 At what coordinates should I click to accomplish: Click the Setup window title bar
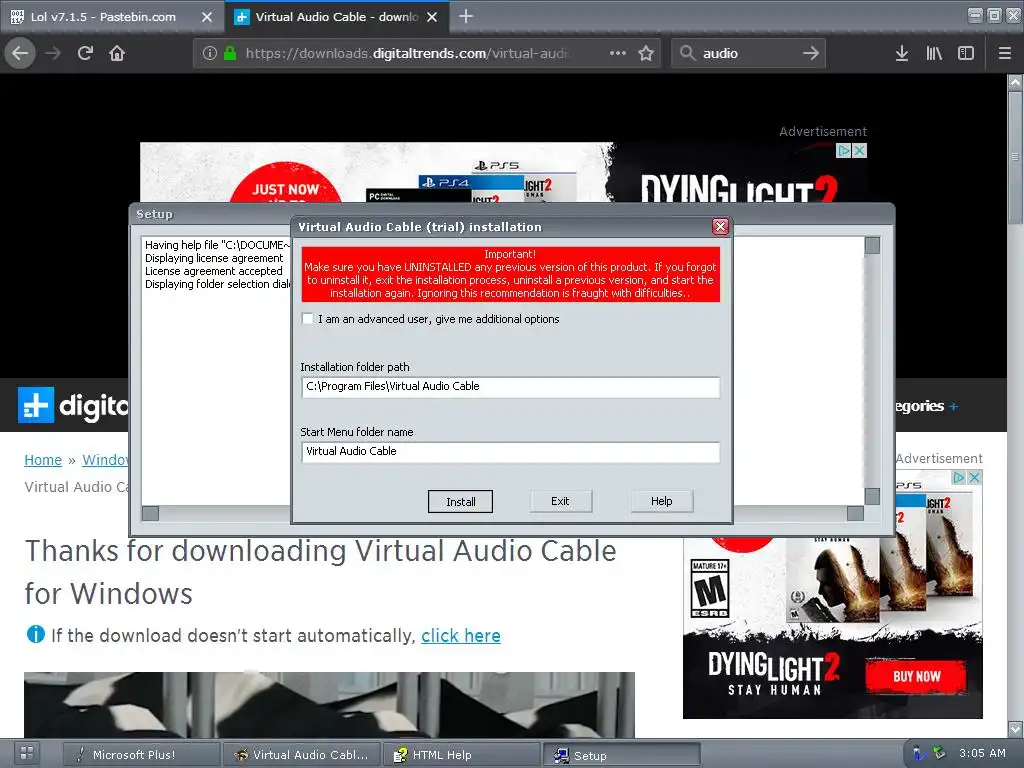tap(511, 214)
